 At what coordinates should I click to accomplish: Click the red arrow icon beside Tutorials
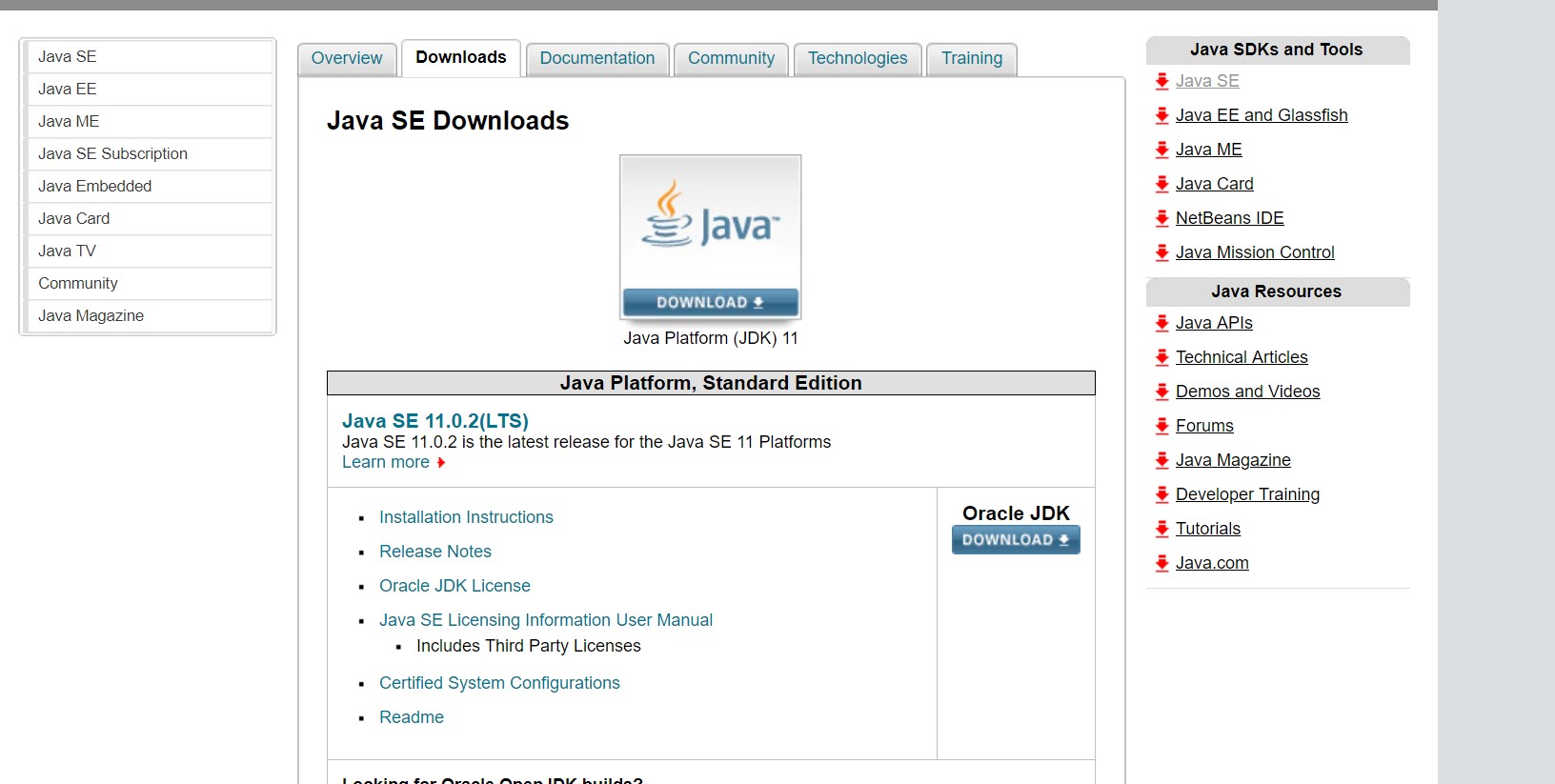1161,530
